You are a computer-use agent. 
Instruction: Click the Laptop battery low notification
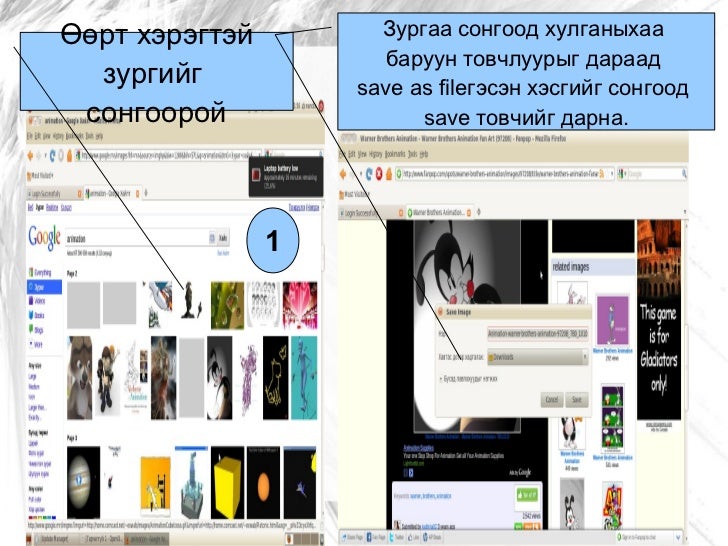(286, 176)
